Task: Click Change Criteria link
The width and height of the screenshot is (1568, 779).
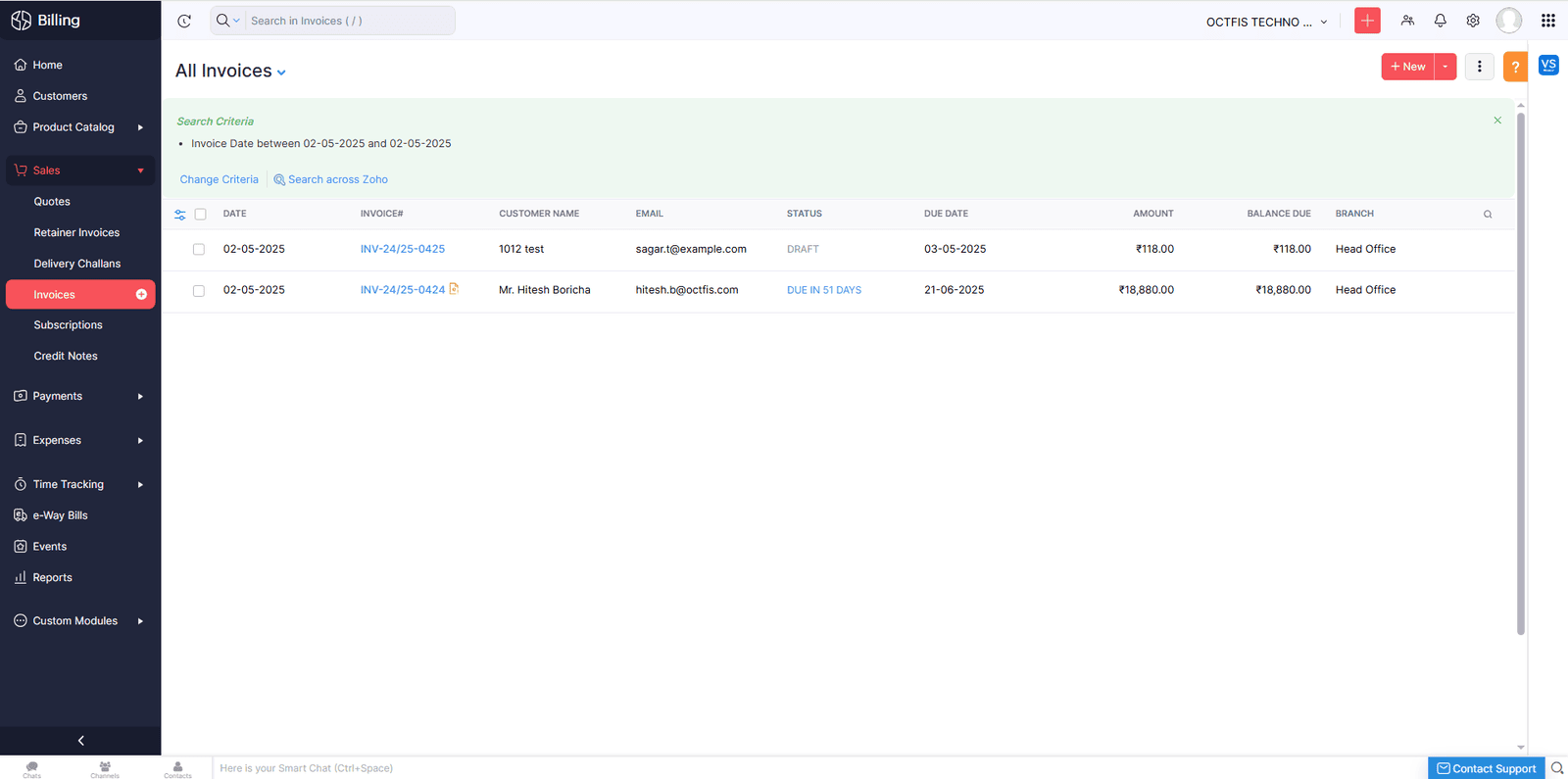Action: coord(219,179)
